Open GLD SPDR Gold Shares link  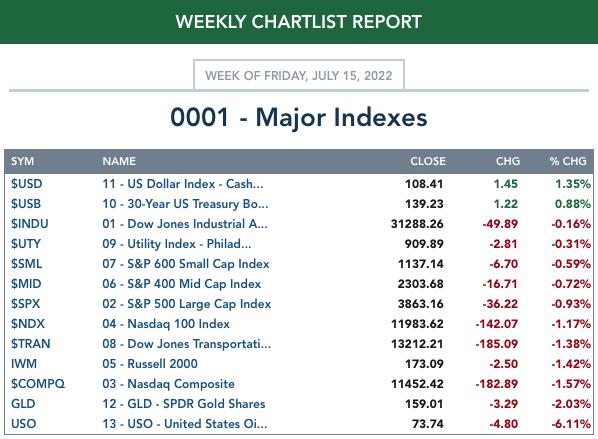tap(183, 404)
